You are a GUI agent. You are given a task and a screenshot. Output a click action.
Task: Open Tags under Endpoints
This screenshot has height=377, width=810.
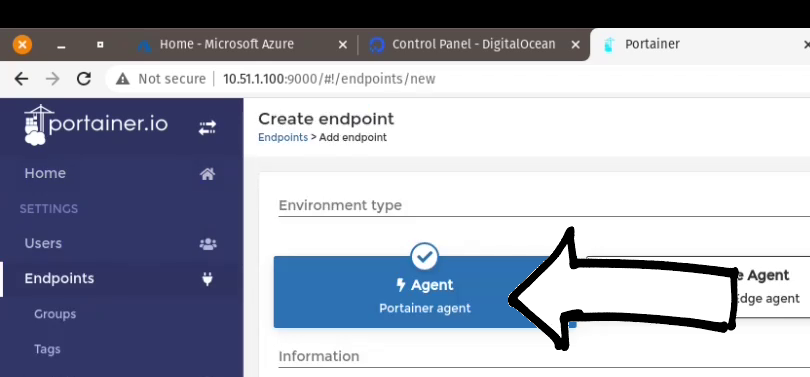(x=47, y=349)
